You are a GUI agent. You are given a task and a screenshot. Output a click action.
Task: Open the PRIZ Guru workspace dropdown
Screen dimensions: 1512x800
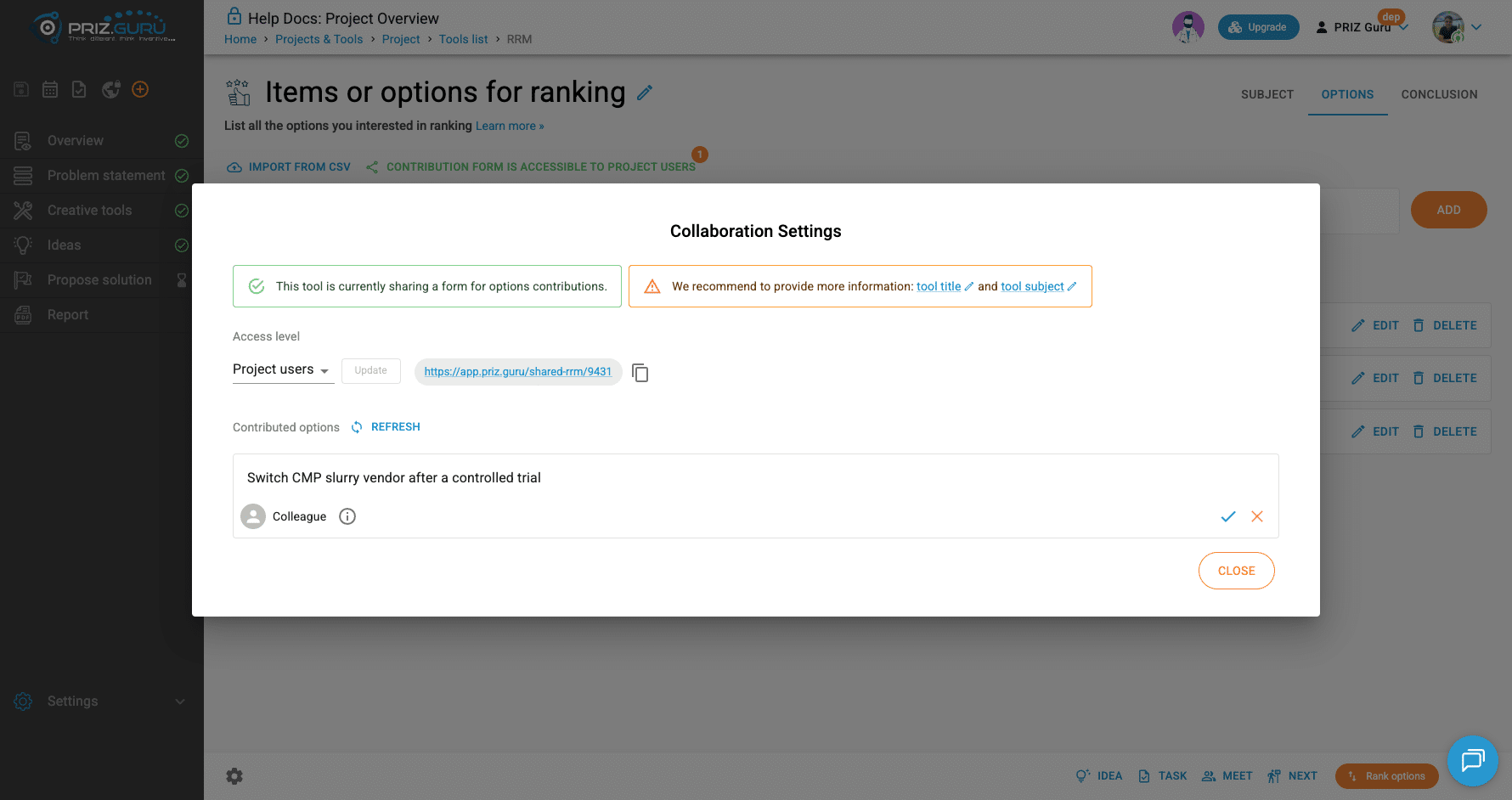point(1362,27)
